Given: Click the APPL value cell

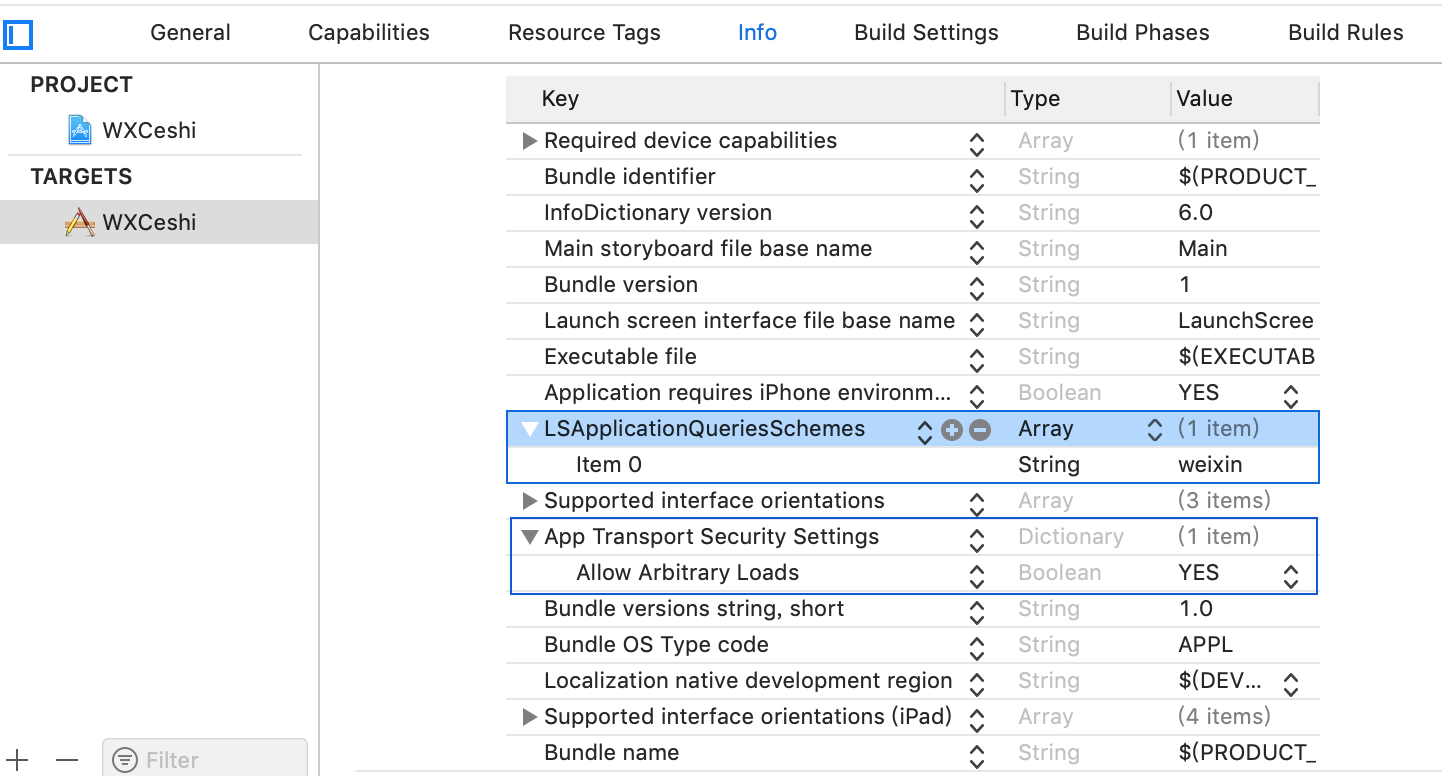Looking at the screenshot, I should coord(1205,645).
